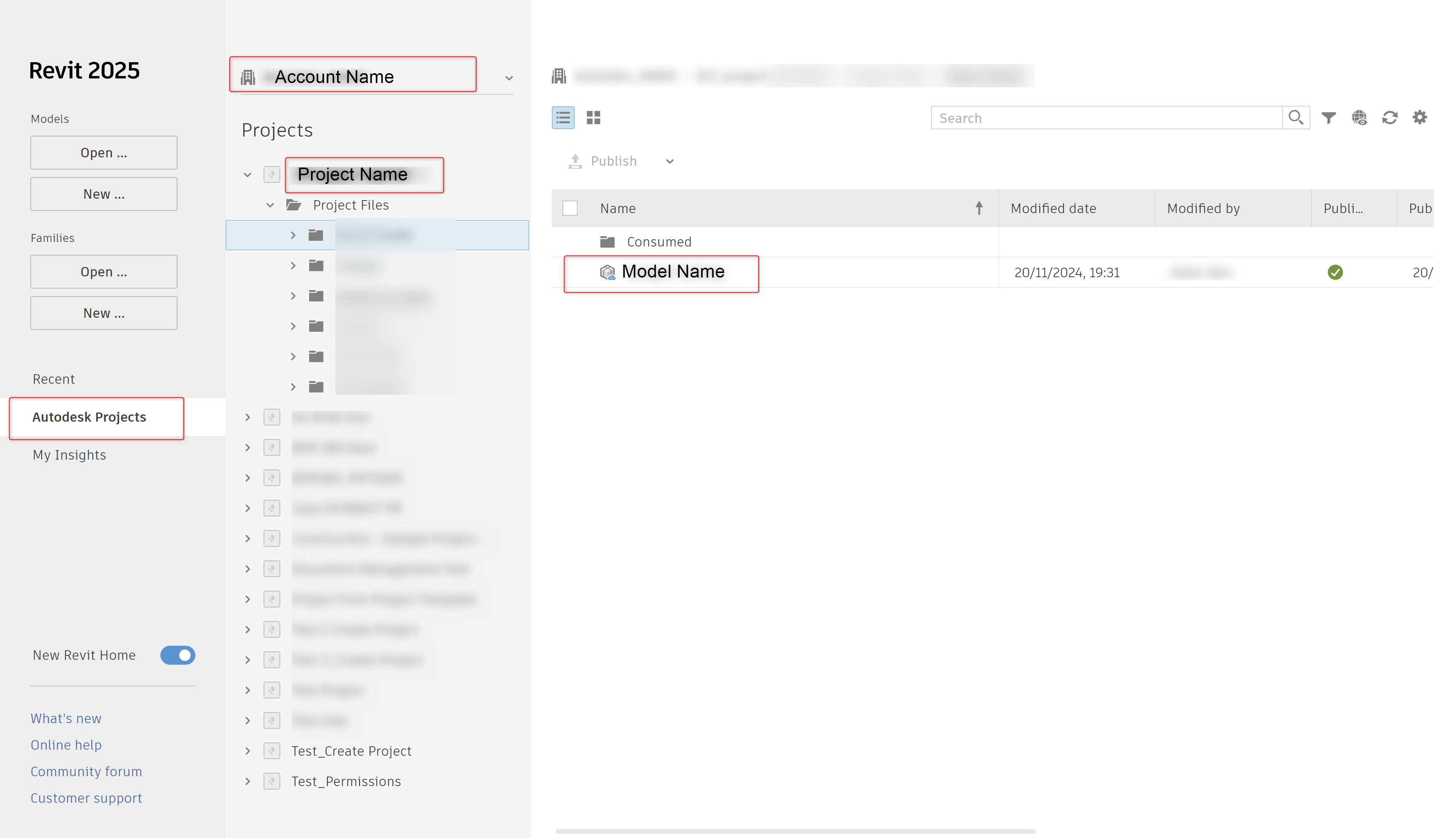Open the Account Name dropdown arrow
This screenshot has width=1456, height=838.
[509, 78]
